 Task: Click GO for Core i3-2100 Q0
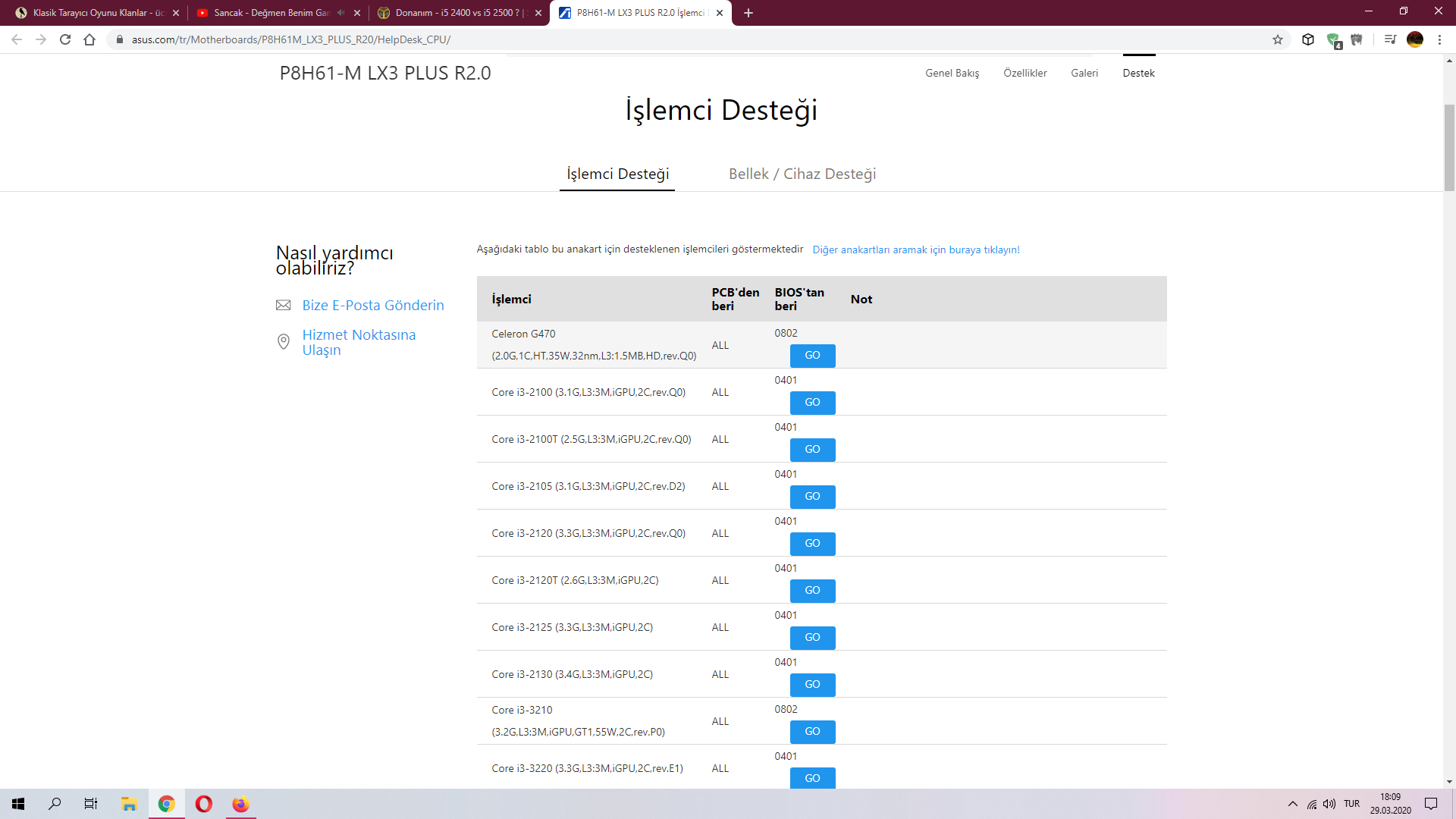[812, 403]
